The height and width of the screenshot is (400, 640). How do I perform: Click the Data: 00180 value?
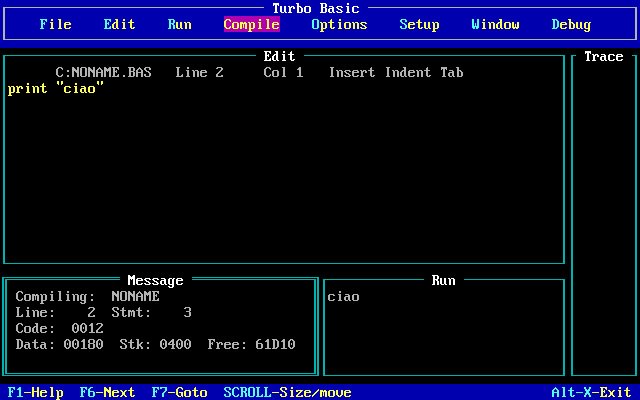(x=60, y=344)
